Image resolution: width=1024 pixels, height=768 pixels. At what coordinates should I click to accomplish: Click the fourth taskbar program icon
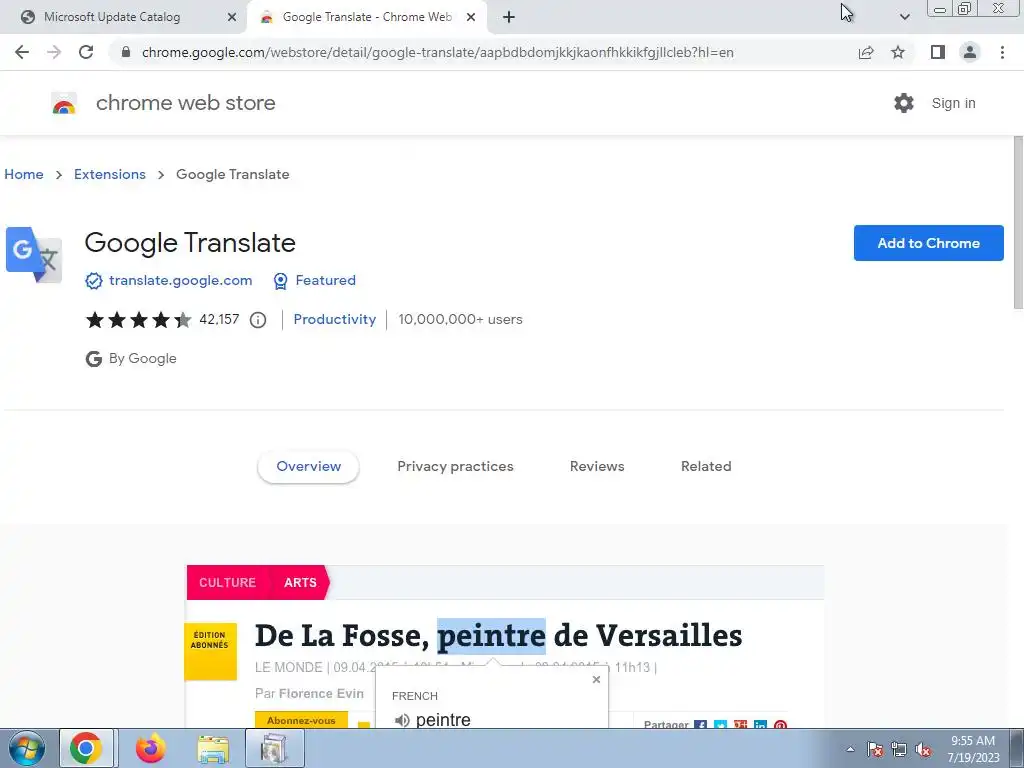[274, 748]
